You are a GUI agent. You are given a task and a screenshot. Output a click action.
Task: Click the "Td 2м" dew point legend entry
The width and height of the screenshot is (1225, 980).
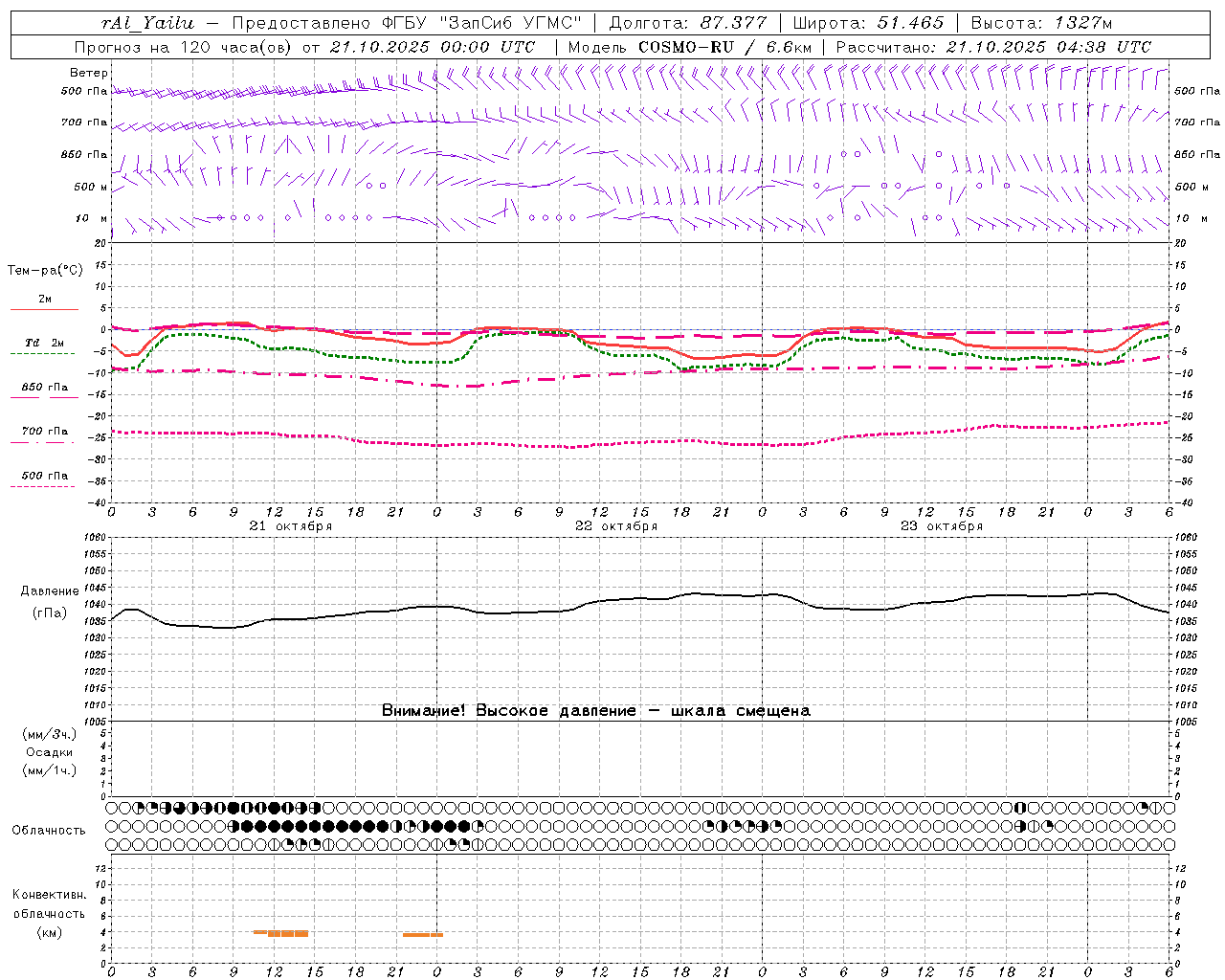tap(44, 343)
